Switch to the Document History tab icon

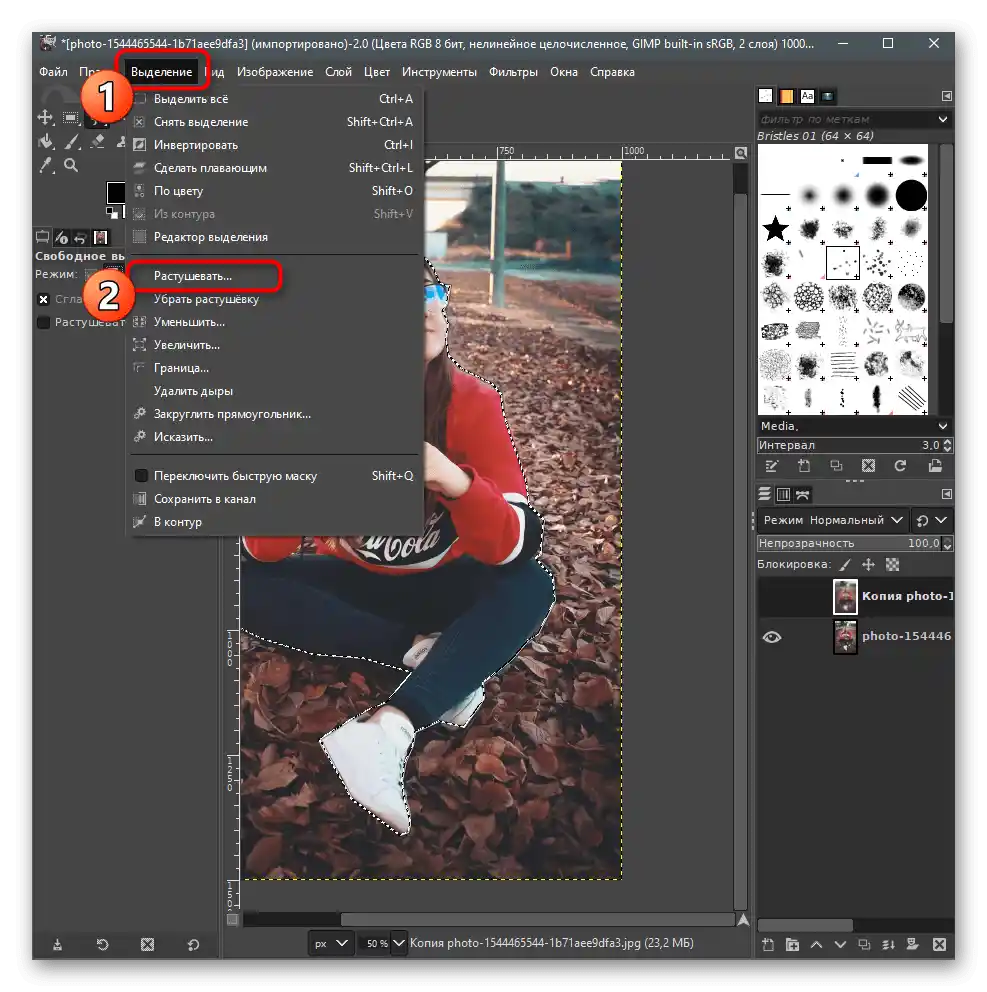coord(828,96)
